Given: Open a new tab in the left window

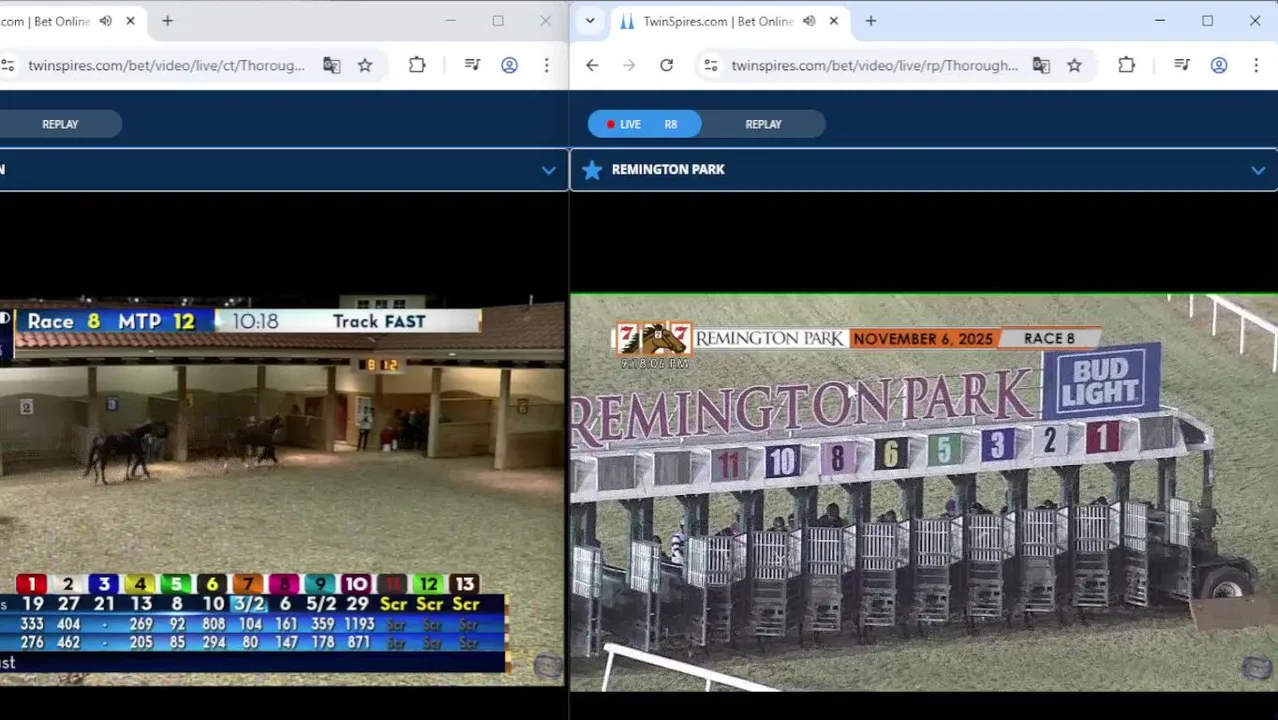Looking at the screenshot, I should click(168, 21).
